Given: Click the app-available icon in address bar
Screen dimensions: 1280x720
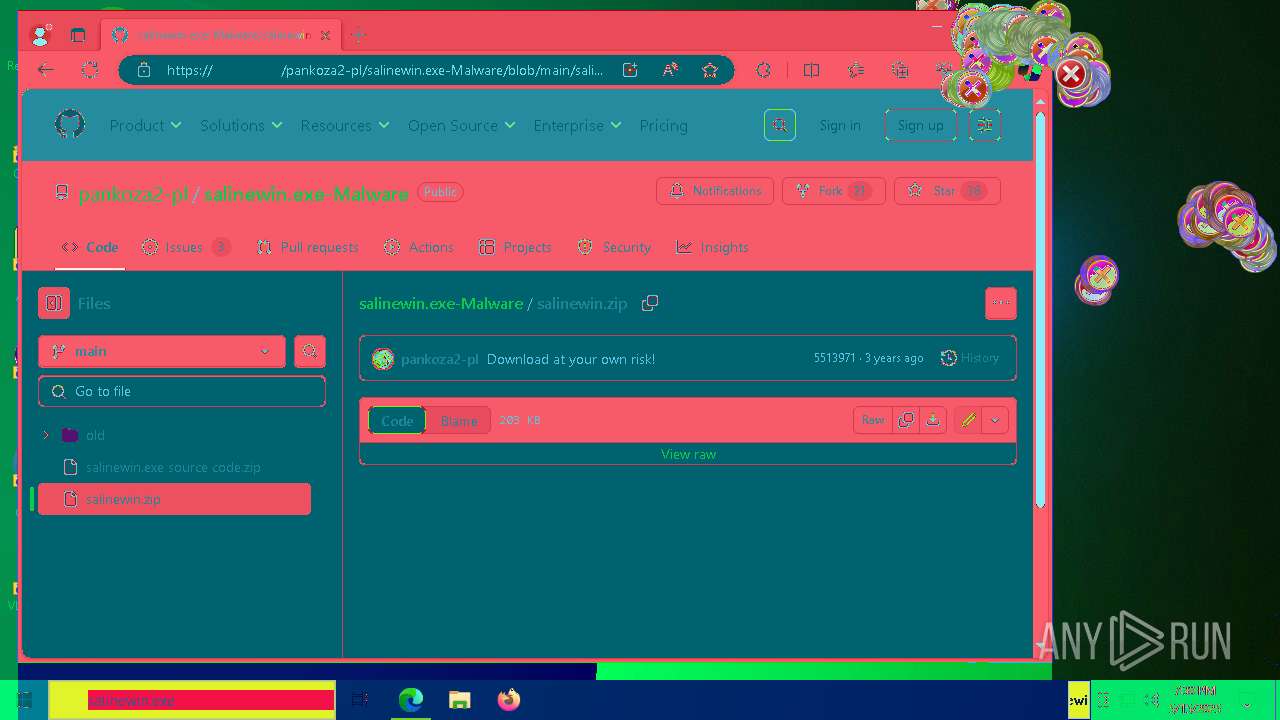Looking at the screenshot, I should coord(630,70).
